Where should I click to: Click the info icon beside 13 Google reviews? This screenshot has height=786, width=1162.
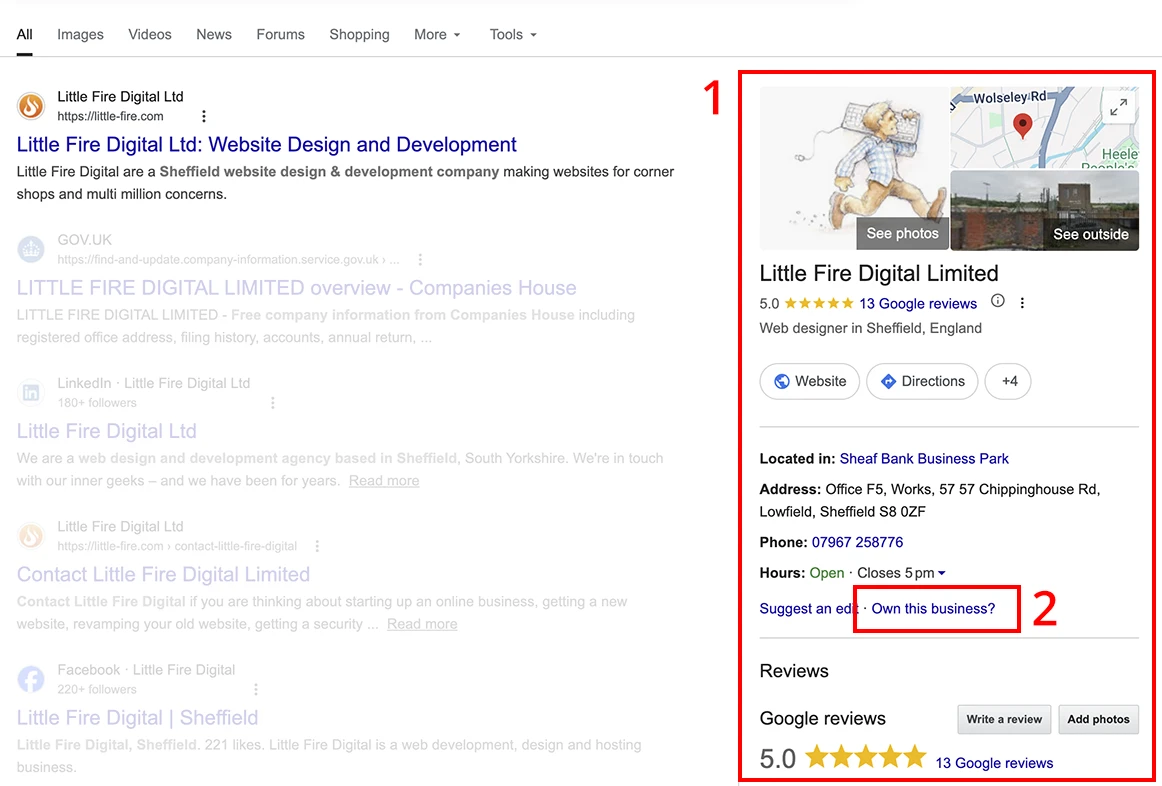(x=998, y=301)
